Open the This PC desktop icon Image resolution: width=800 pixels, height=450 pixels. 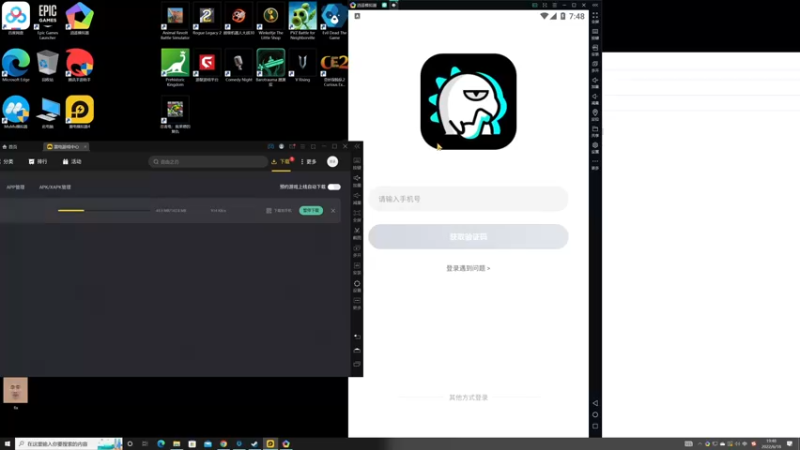pyautogui.click(x=47, y=112)
